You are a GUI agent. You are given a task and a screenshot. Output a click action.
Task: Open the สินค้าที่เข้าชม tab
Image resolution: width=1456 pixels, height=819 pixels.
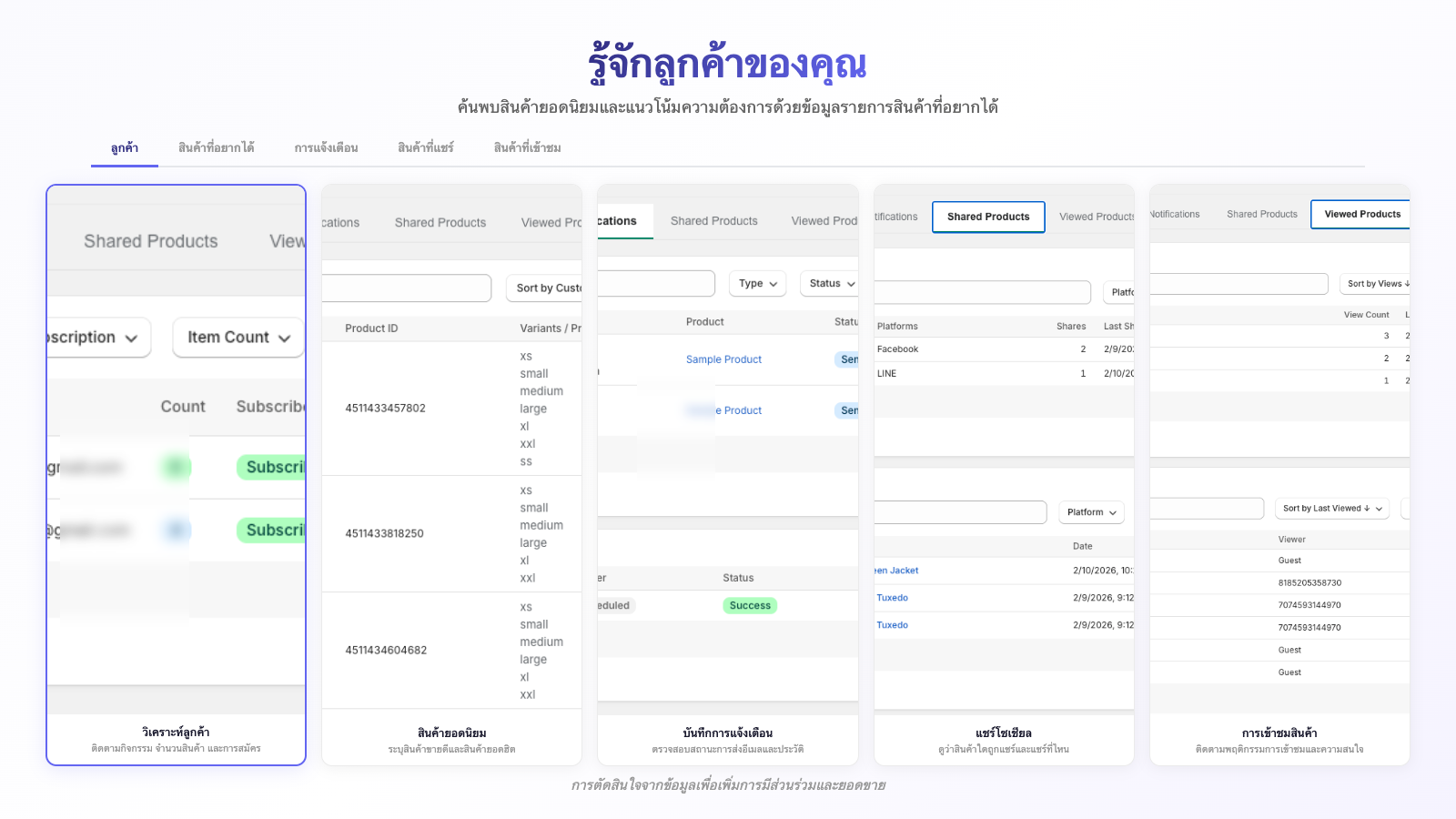(527, 147)
